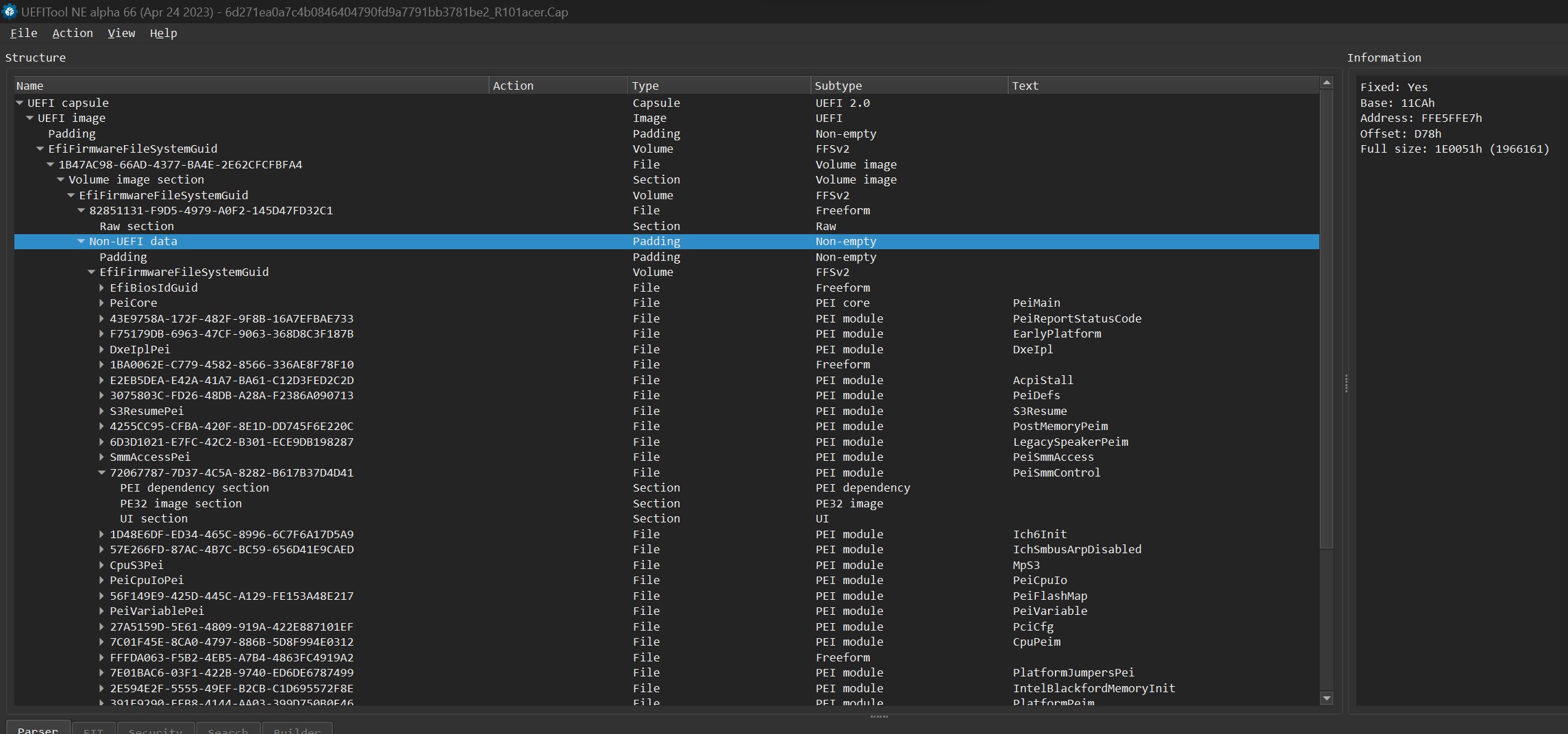Expand the SmmAccessPei file entry
The height and width of the screenshot is (734, 1568).
[101, 457]
